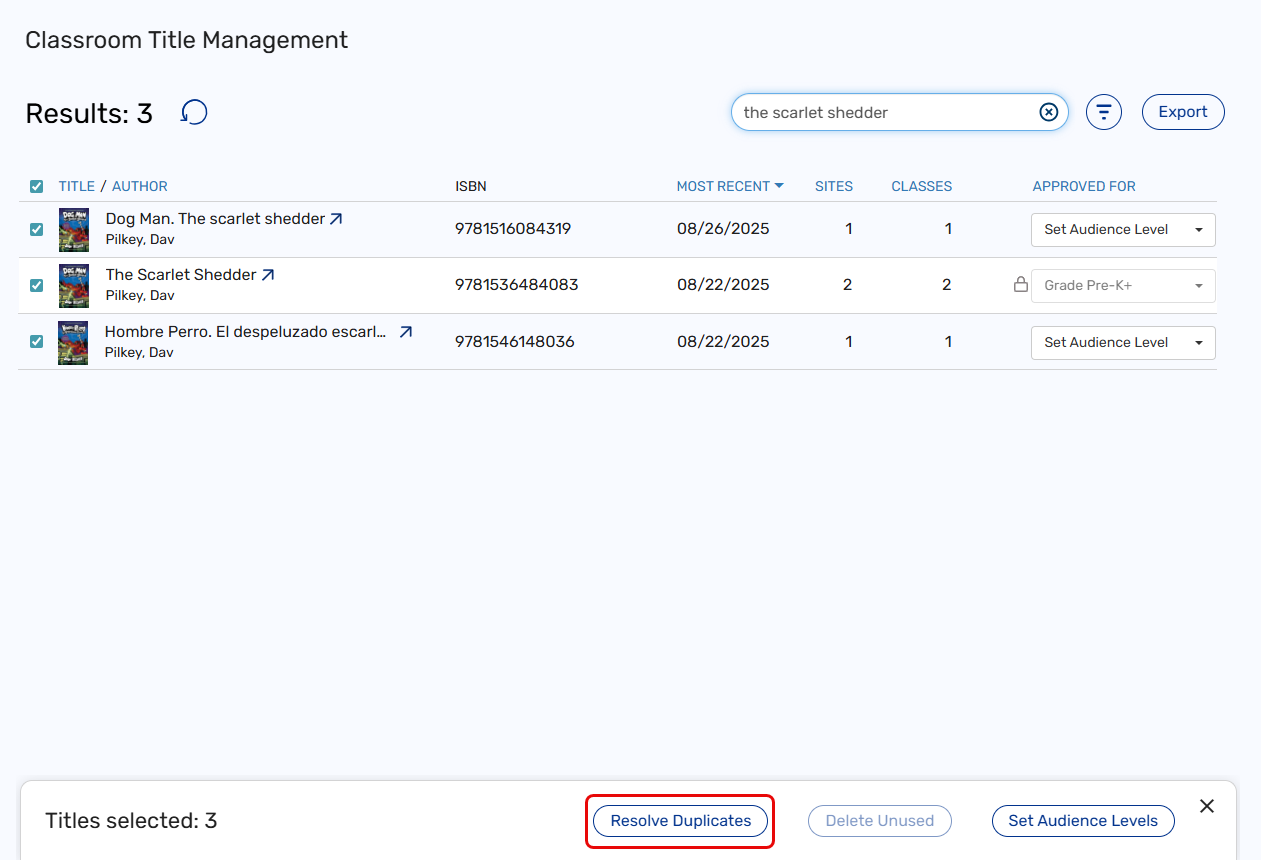This screenshot has width=1261, height=860.
Task: Toggle the select all titles checkbox
Action: click(37, 187)
